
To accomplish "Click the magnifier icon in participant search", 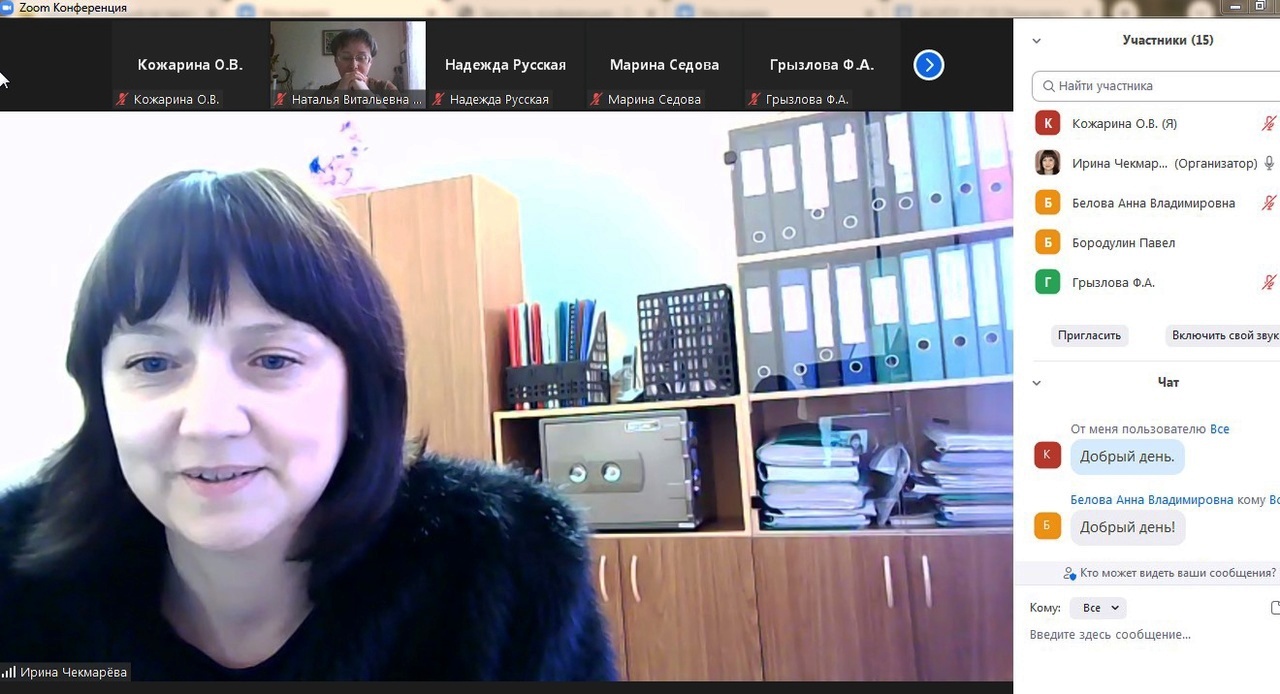I will tap(1048, 86).
